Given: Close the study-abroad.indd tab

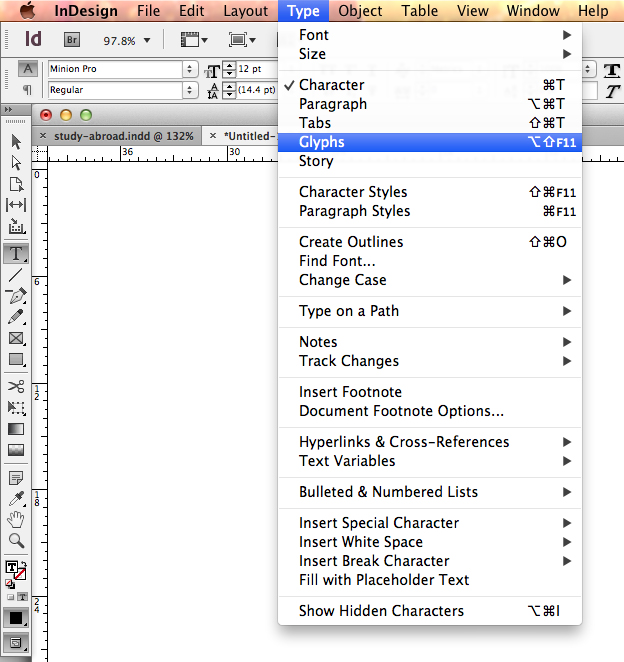Looking at the screenshot, I should coord(43,136).
